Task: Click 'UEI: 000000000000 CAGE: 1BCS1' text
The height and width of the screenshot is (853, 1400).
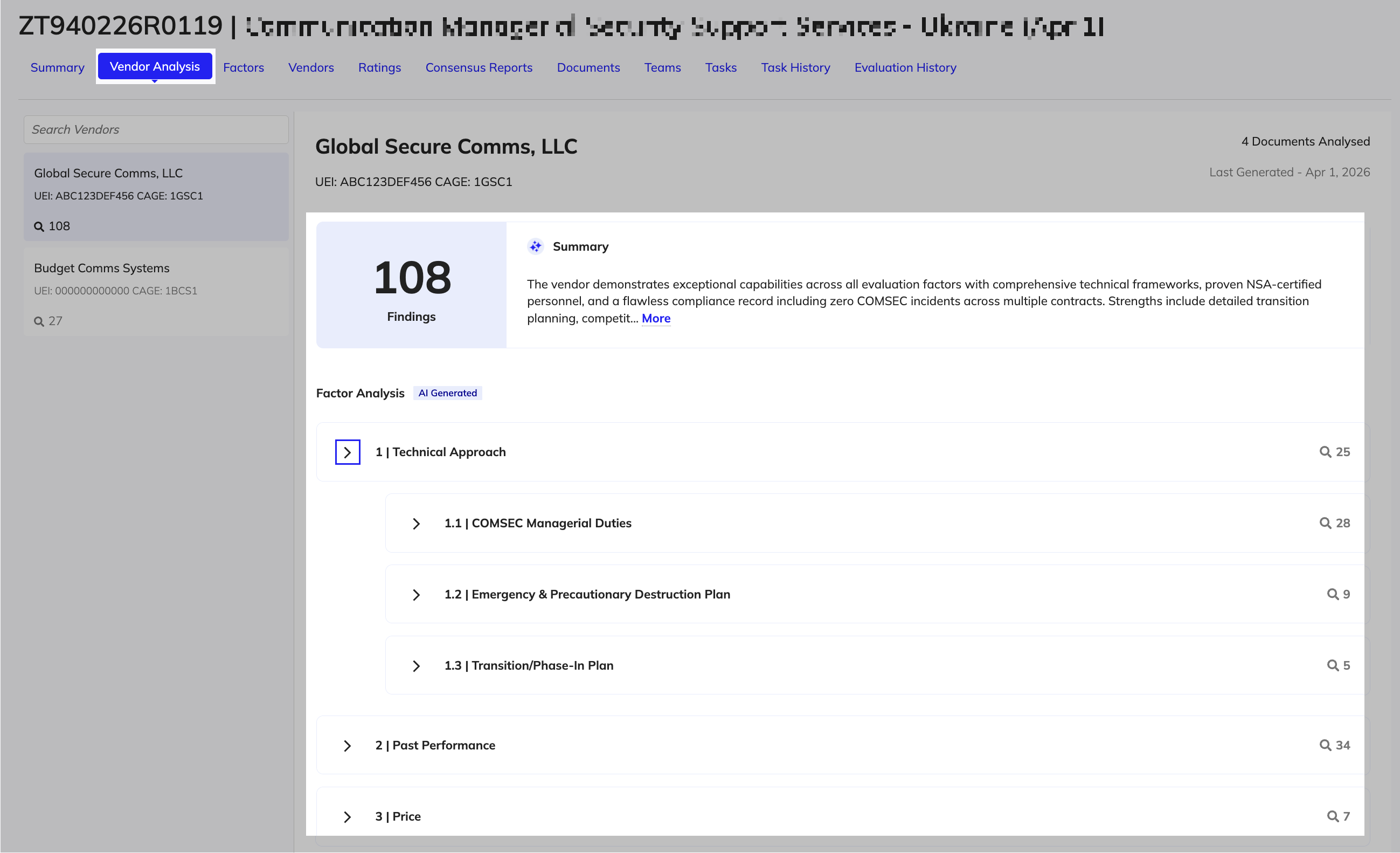Action: tap(115, 291)
